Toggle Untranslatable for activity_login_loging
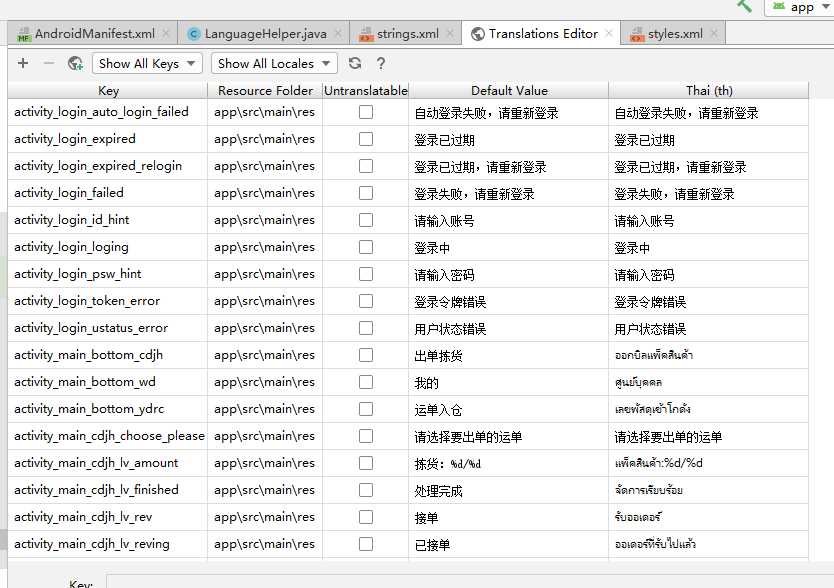834x588 pixels. [x=366, y=247]
